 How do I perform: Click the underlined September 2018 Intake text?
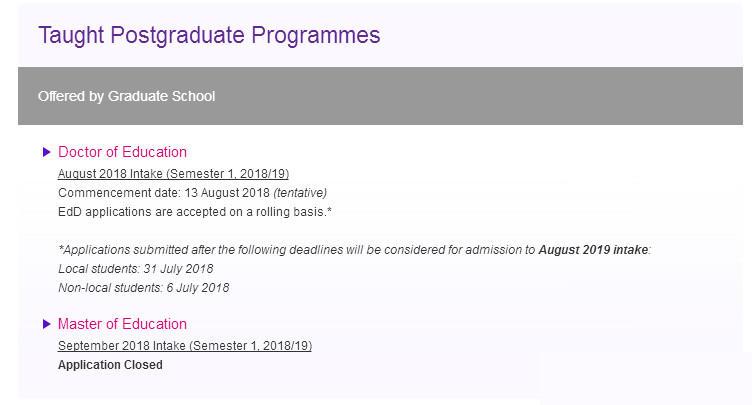(x=185, y=345)
